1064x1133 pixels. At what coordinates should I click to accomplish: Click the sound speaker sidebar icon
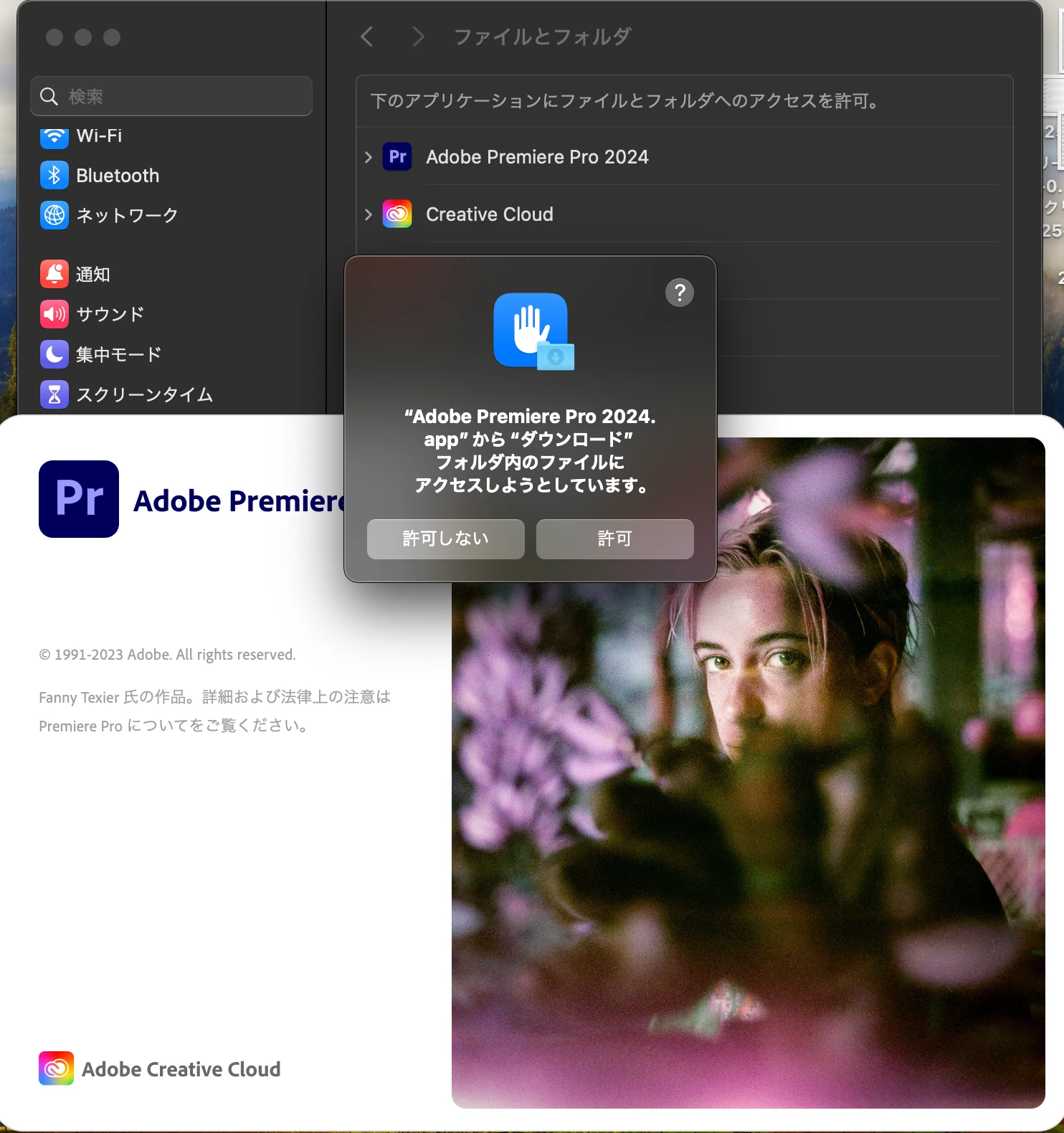tap(54, 314)
